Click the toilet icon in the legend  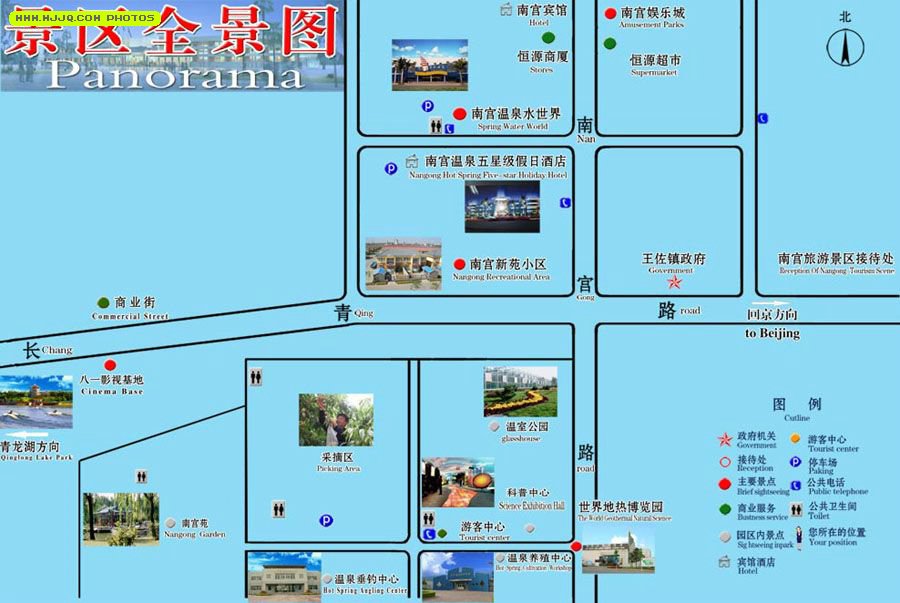coord(799,508)
